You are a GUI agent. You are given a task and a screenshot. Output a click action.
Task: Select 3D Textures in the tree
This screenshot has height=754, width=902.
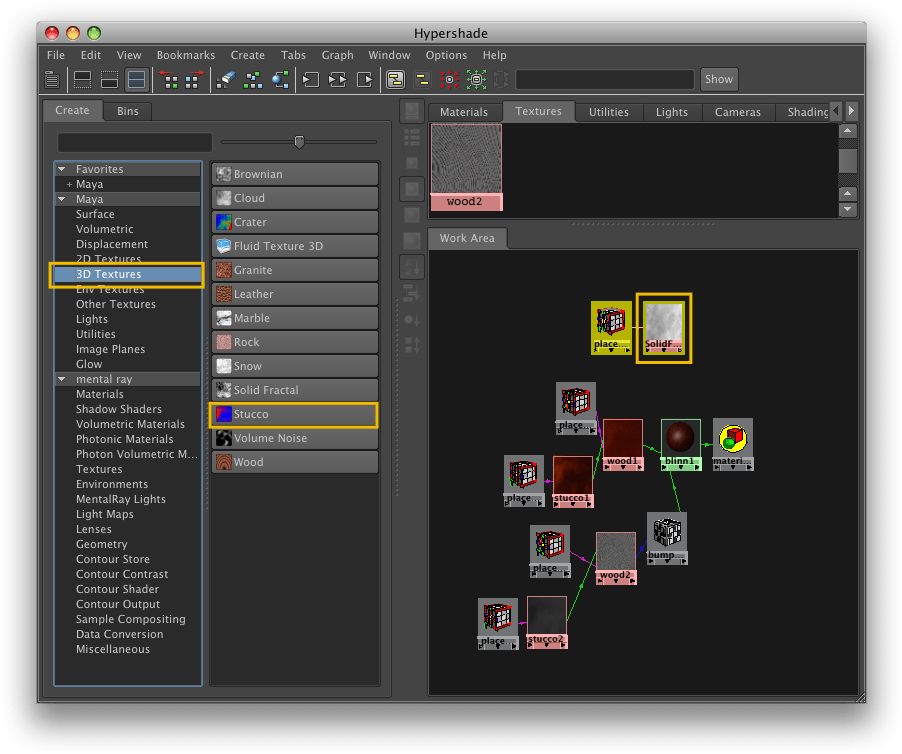point(128,274)
